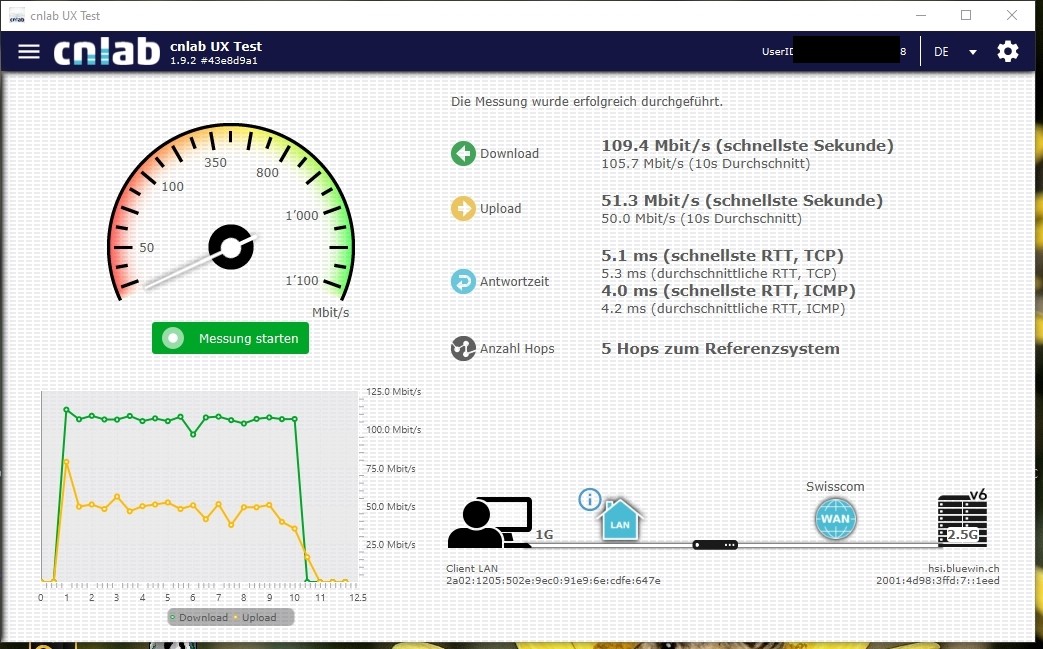This screenshot has width=1043, height=649.
Task: Click the green Download arrow icon
Action: (x=463, y=153)
